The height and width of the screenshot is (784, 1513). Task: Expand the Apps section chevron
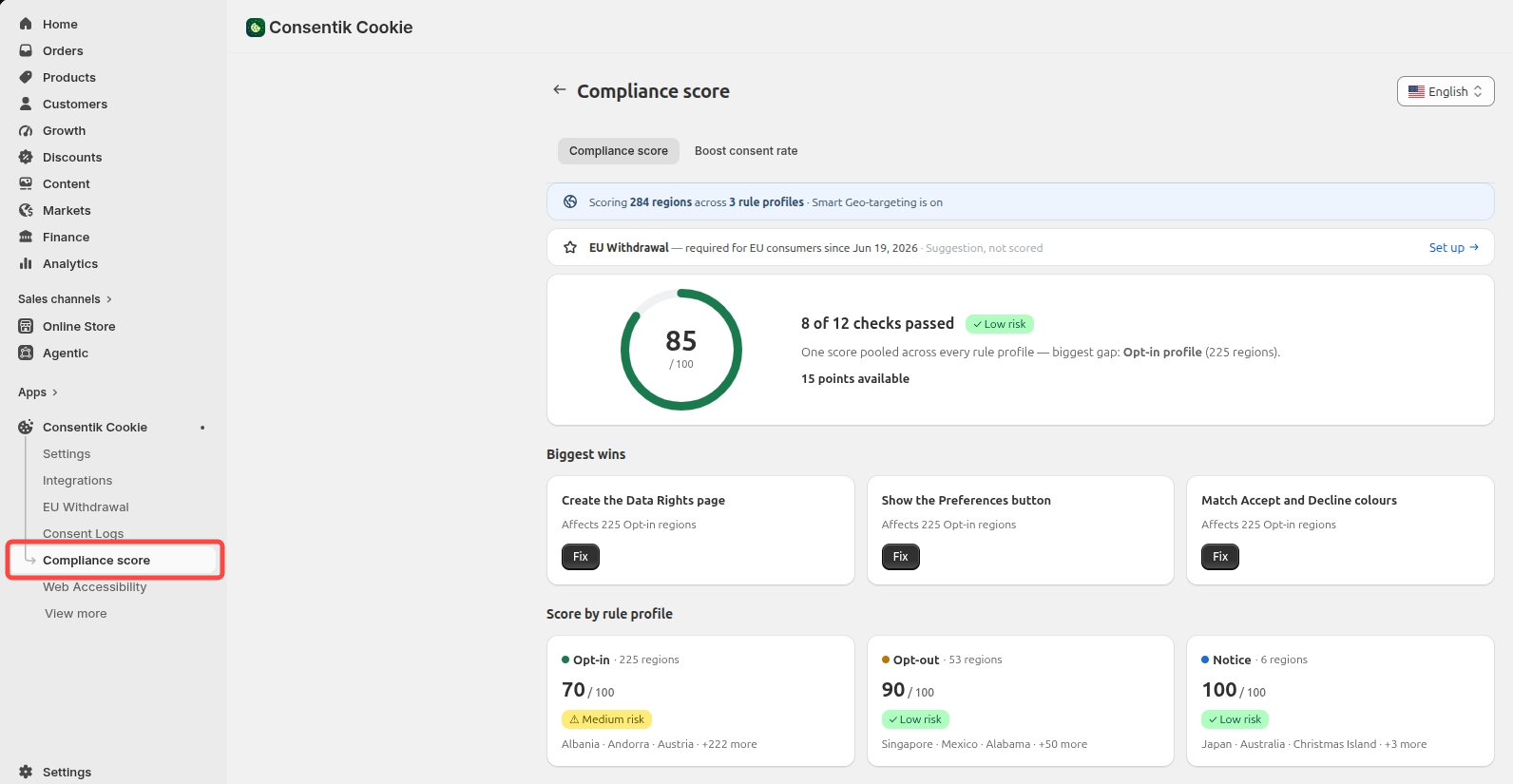(55, 392)
